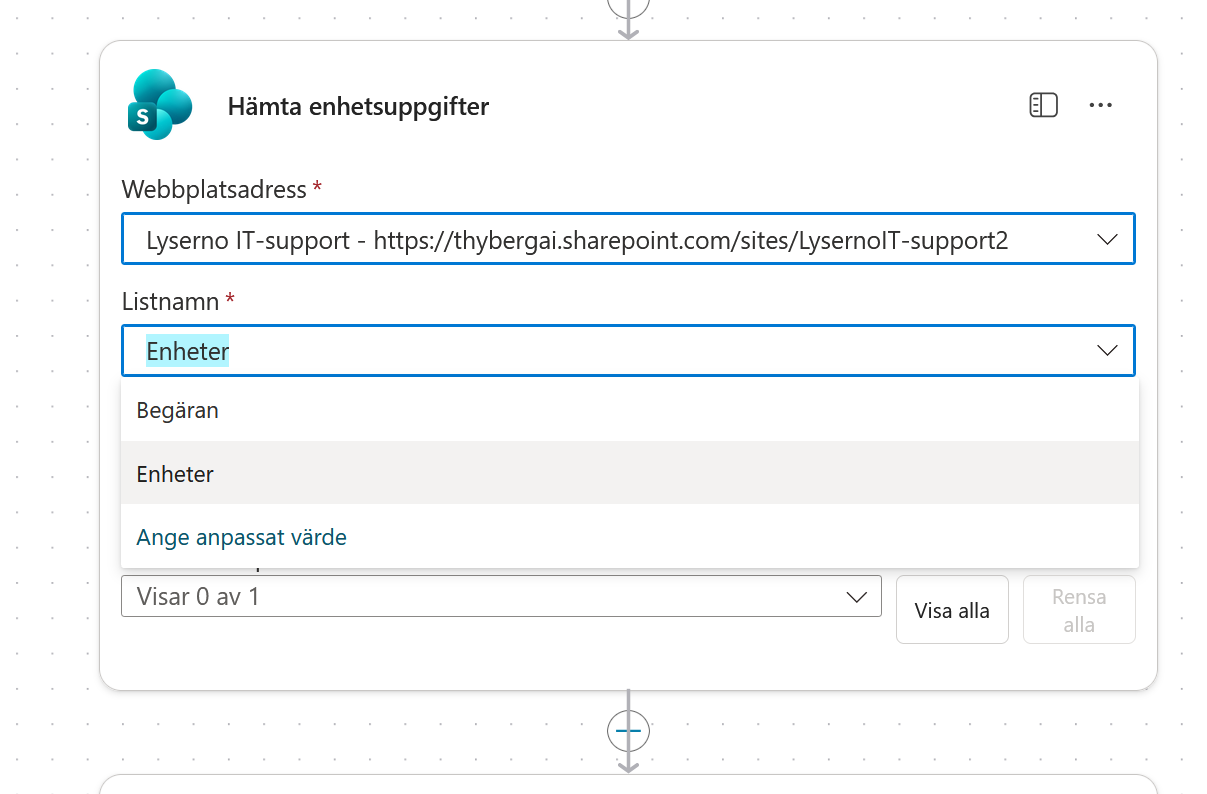The height and width of the screenshot is (794, 1207).
Task: Click the 'Webbplatsadress' field label
Action: pyautogui.click(x=214, y=189)
